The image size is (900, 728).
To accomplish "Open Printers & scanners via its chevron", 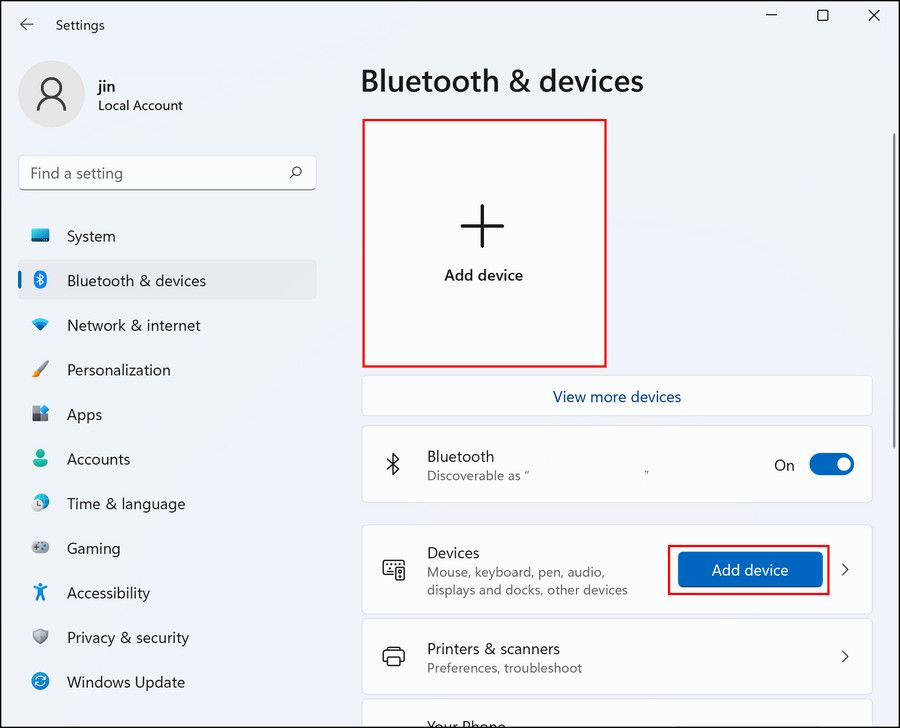I will point(845,656).
